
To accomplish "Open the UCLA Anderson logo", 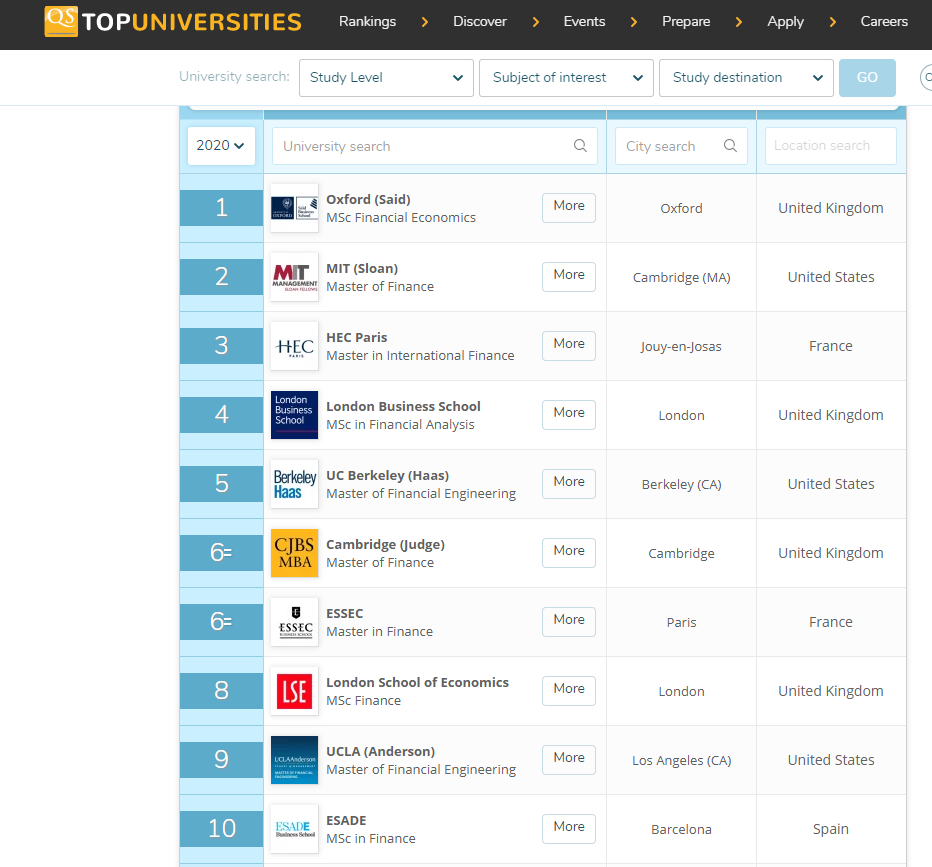I will coord(294,759).
